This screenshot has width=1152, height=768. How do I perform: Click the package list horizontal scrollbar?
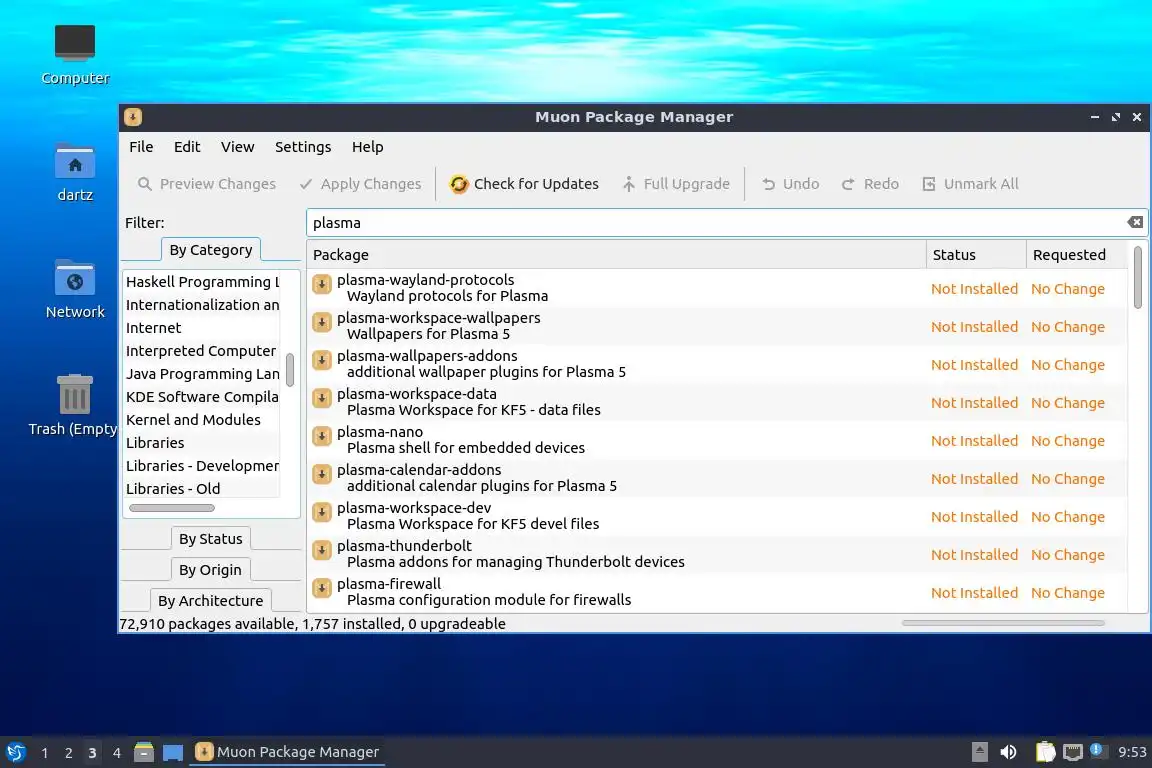tap(1003, 622)
